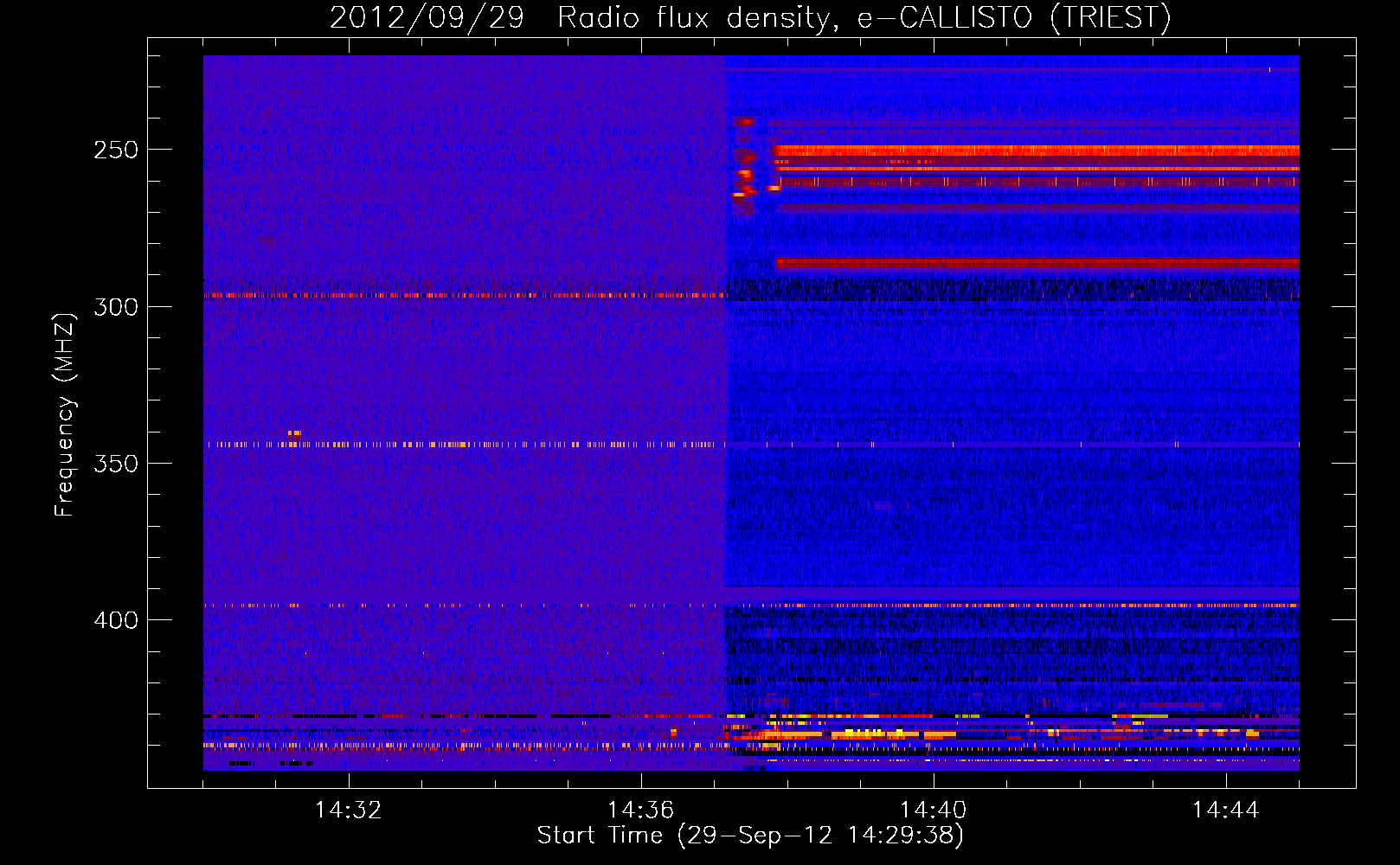Select the 250 frequency tick label
Screen dimensions: 1400x865
pyautogui.click(x=116, y=150)
